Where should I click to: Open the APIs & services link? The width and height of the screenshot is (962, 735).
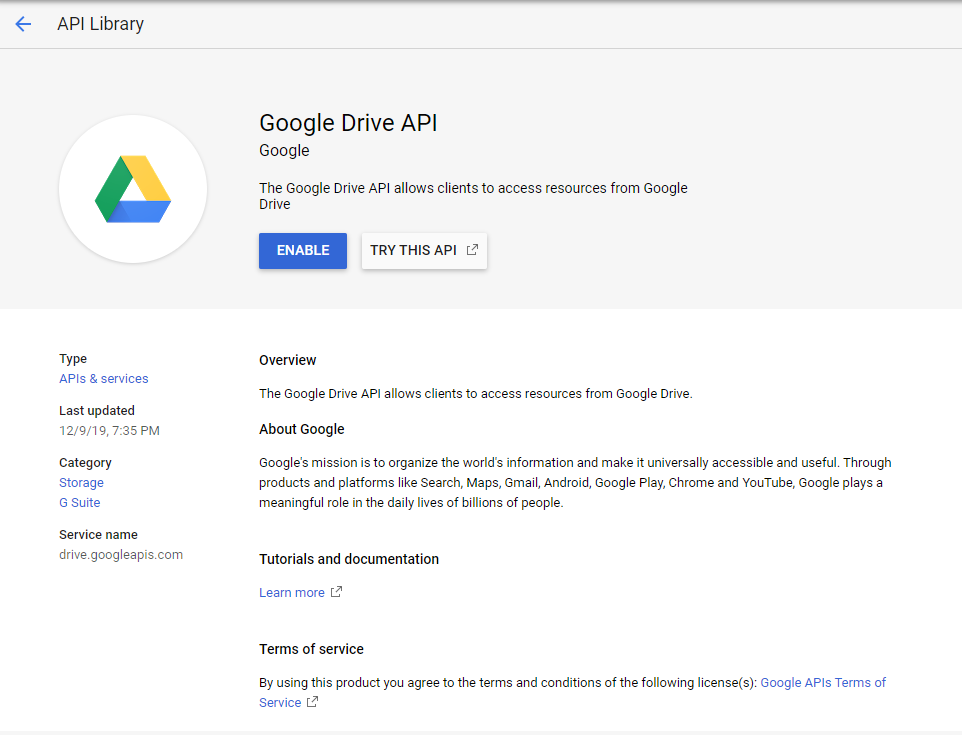coord(103,379)
